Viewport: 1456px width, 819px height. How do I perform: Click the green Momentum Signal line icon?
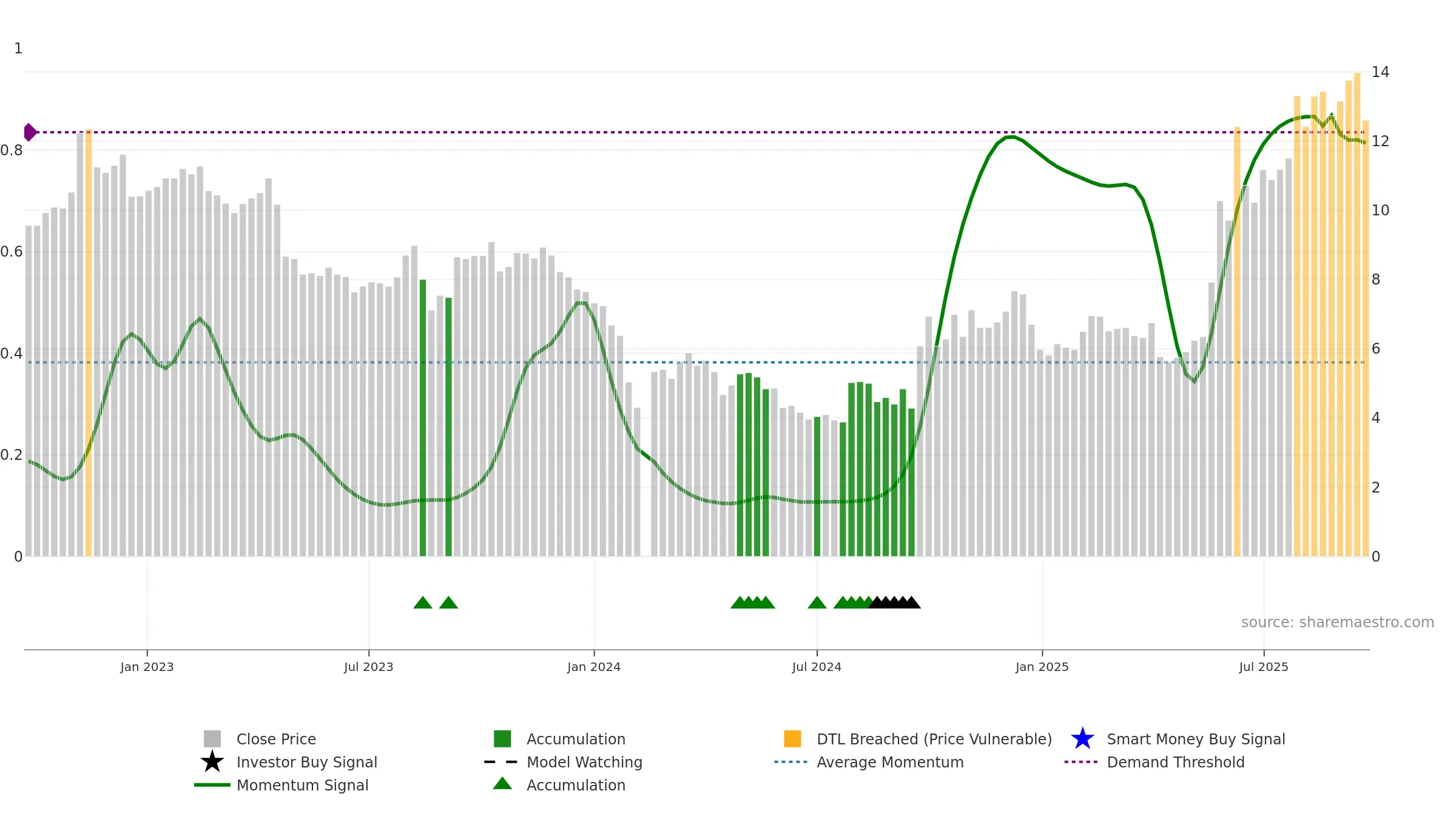click(212, 785)
